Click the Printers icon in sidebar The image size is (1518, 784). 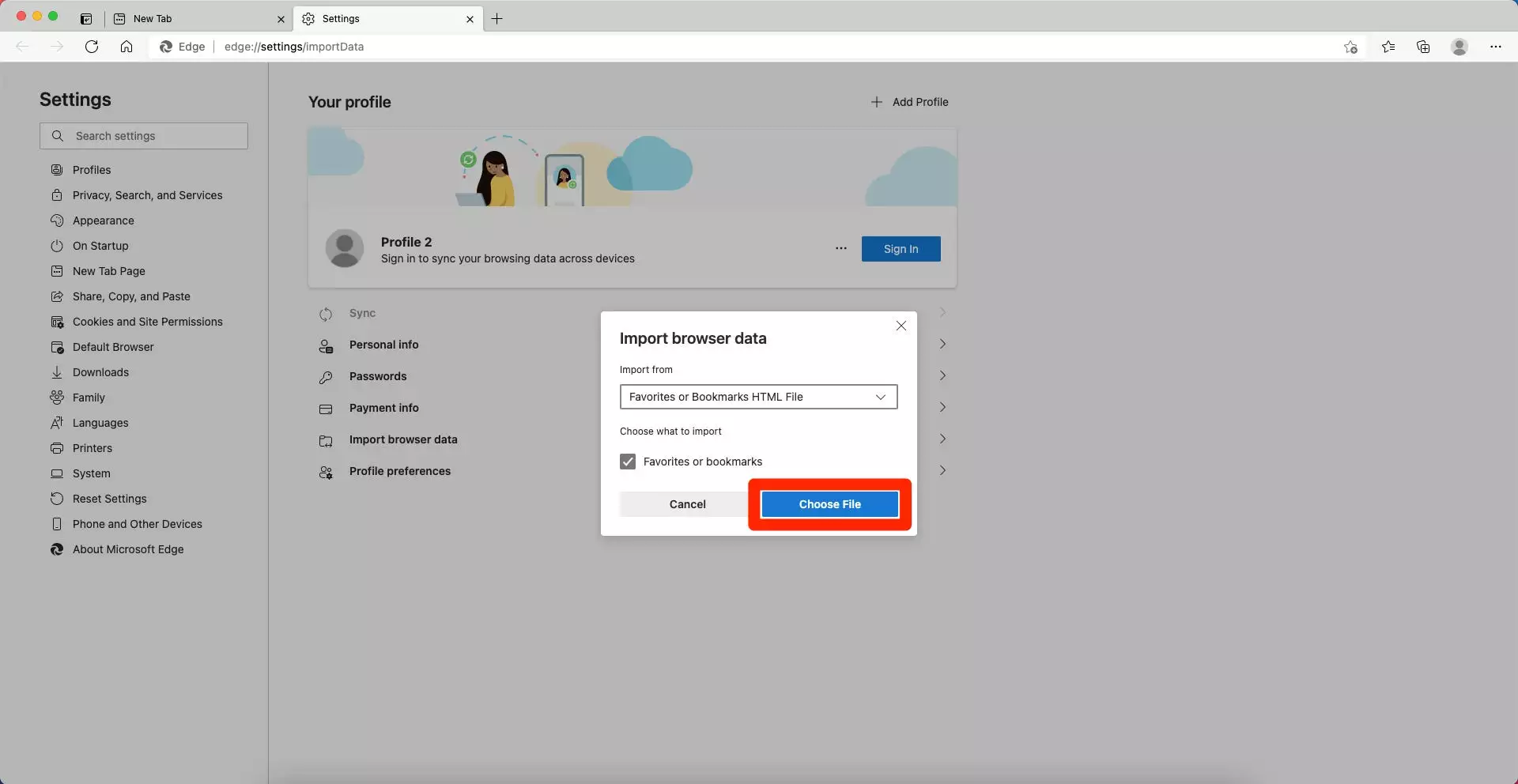click(x=57, y=448)
